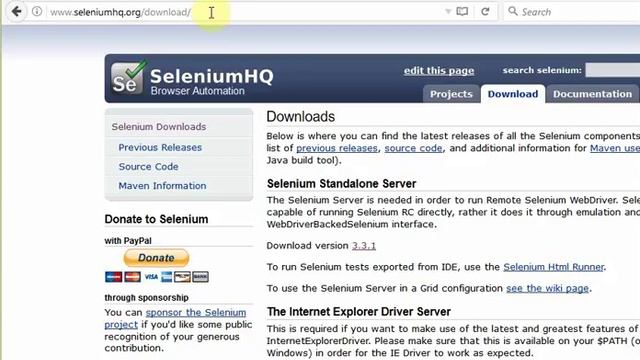Click the 'Browser Automation' tagline

[x=198, y=91]
